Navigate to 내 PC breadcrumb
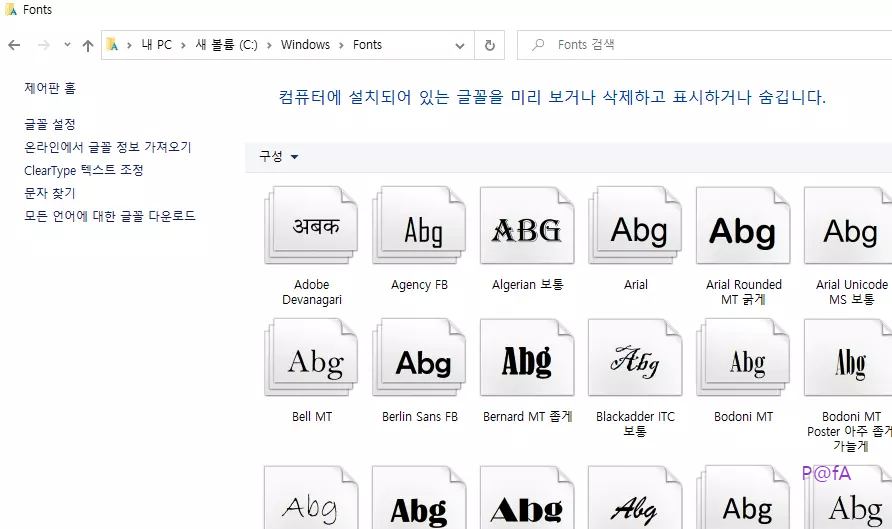Viewport: 892px width, 529px height. [x=156, y=44]
